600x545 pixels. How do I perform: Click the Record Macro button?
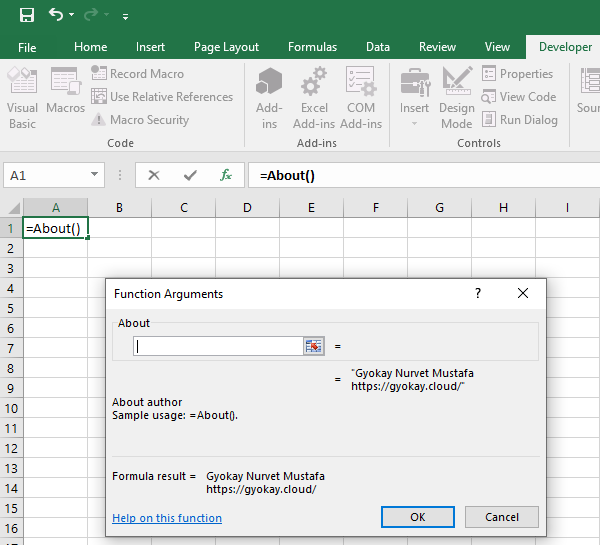click(x=137, y=74)
